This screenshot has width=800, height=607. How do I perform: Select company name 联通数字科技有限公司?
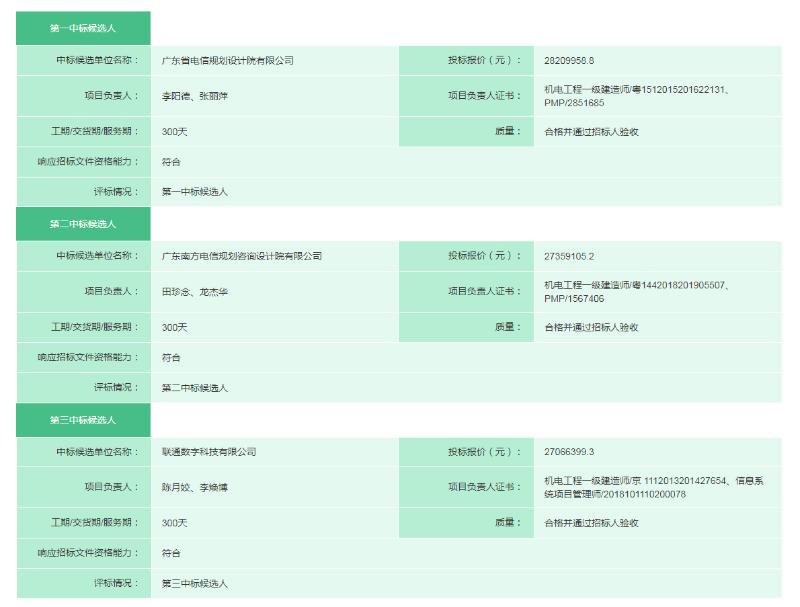pyautogui.click(x=209, y=452)
